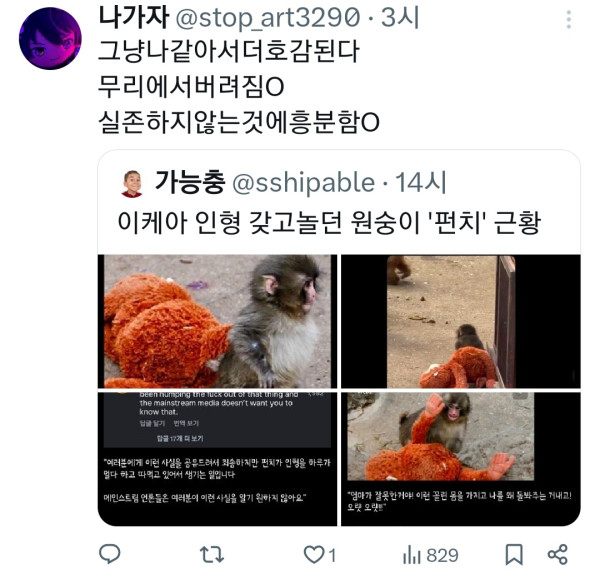Image resolution: width=600 pixels, height=578 pixels.
Task: Share the post using the share icon
Action: tap(558, 554)
